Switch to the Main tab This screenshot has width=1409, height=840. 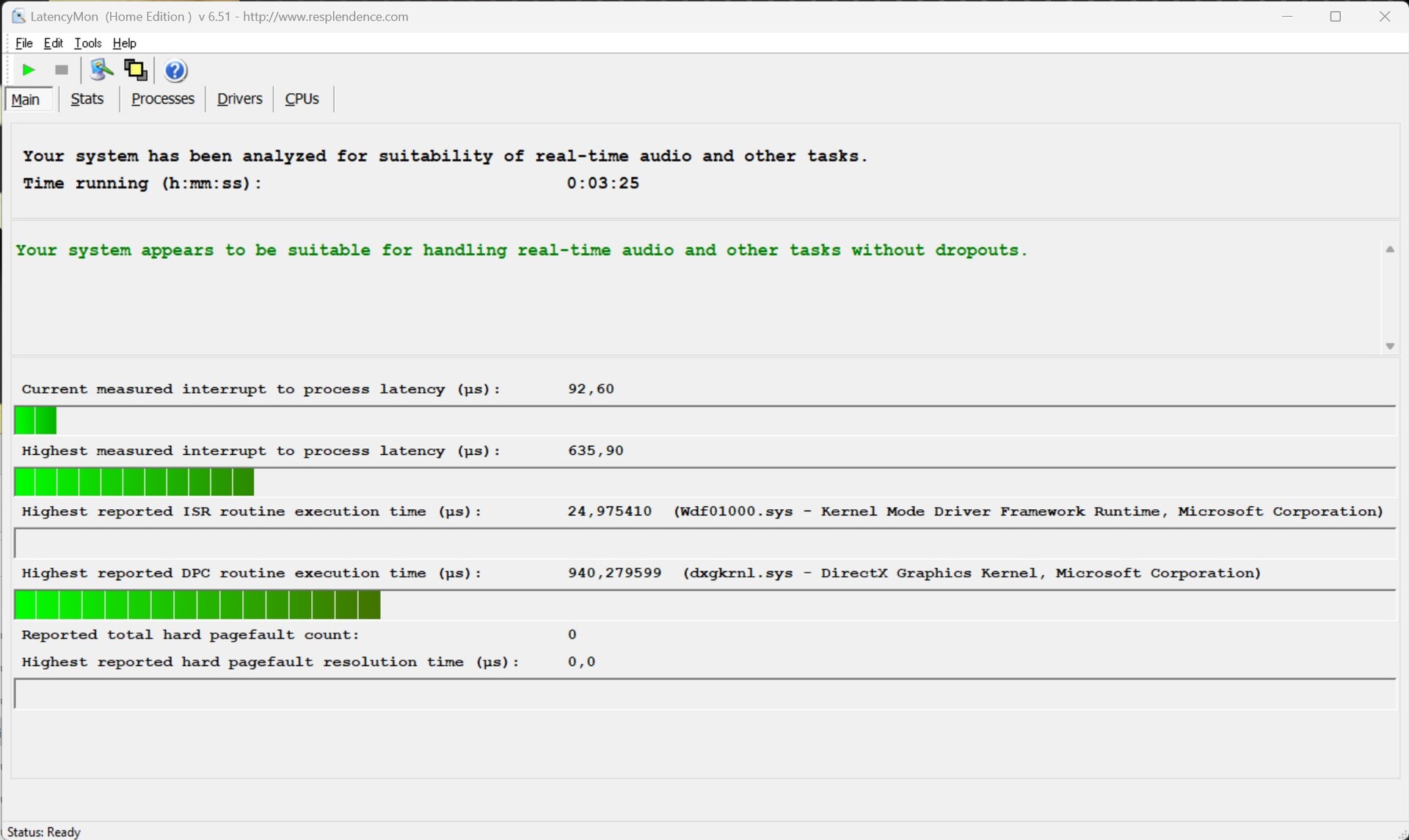tap(26, 100)
